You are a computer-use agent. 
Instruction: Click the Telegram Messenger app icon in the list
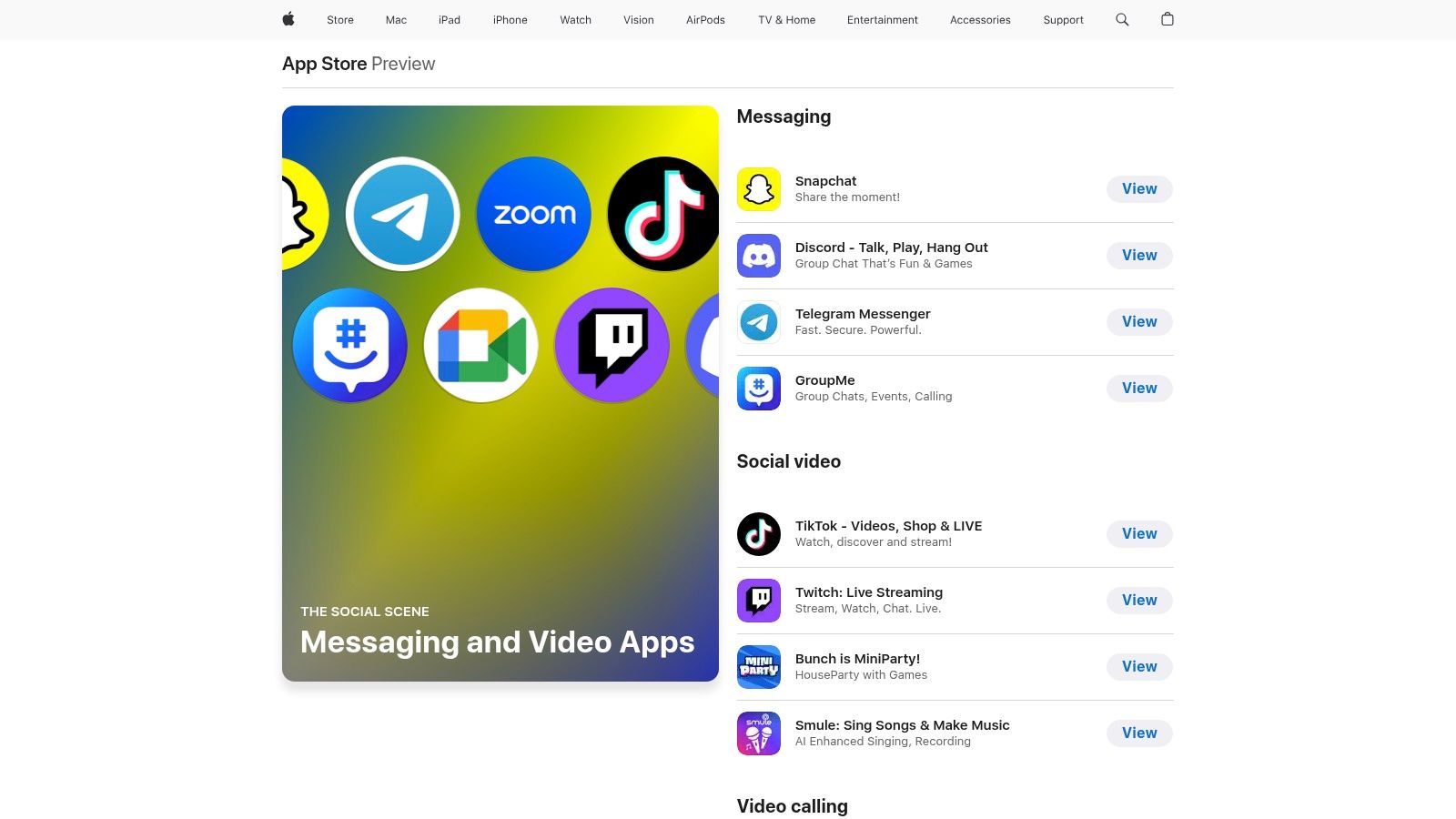(759, 322)
